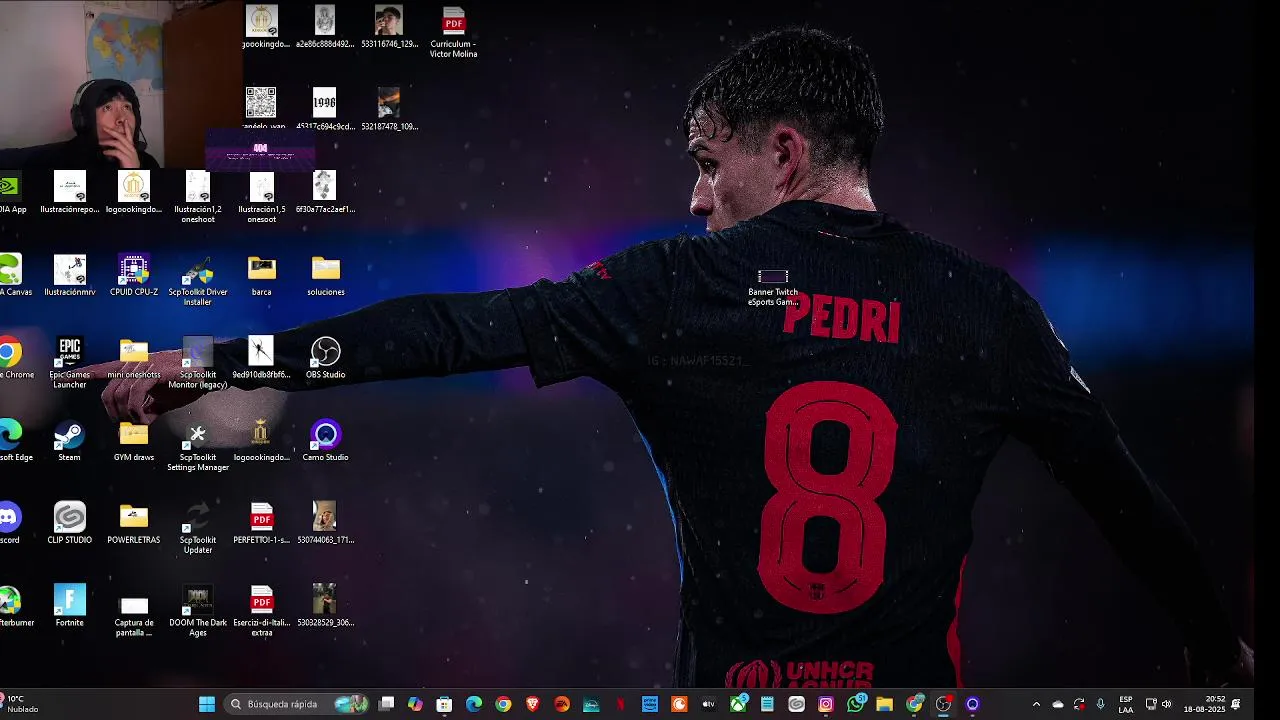Viewport: 1280px width, 720px height.
Task: Open the 533116746_129 image file
Action: pyautogui.click(x=389, y=28)
